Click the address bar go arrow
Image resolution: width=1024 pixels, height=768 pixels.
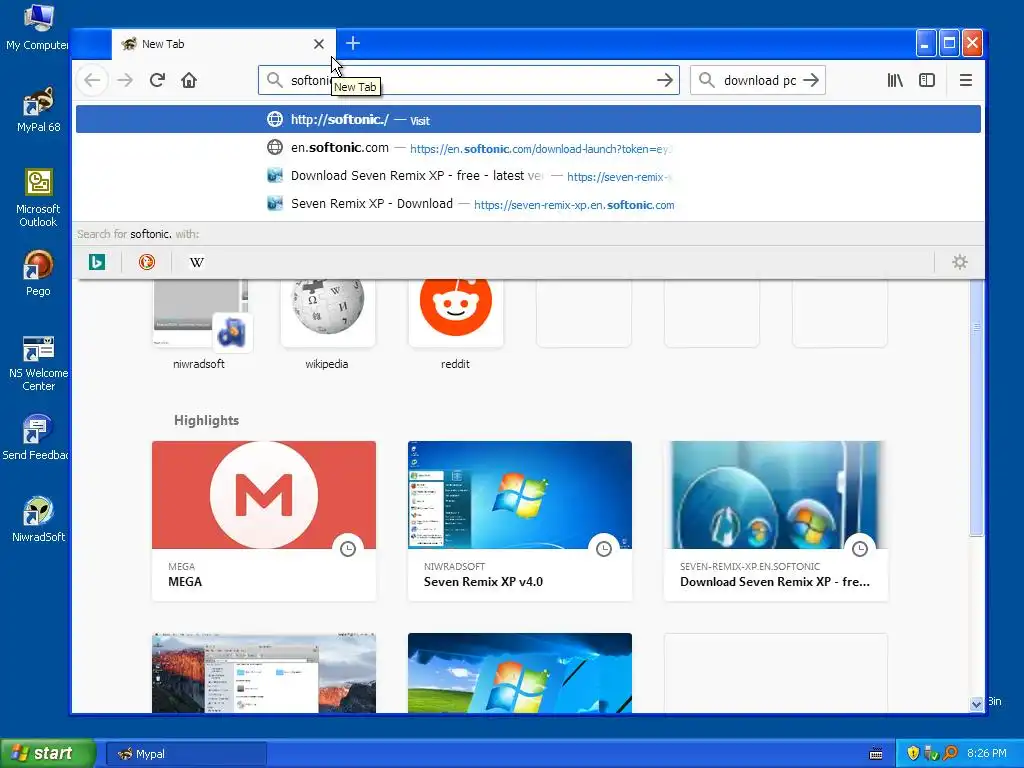click(x=665, y=80)
